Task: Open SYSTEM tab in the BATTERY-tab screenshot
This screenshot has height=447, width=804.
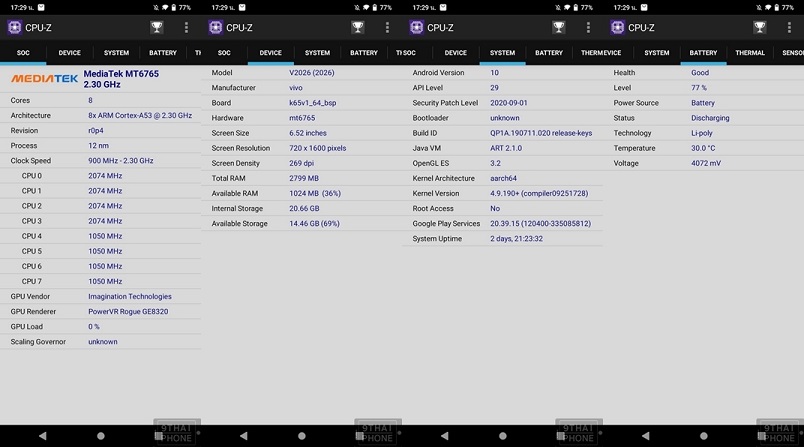Action: (x=656, y=52)
